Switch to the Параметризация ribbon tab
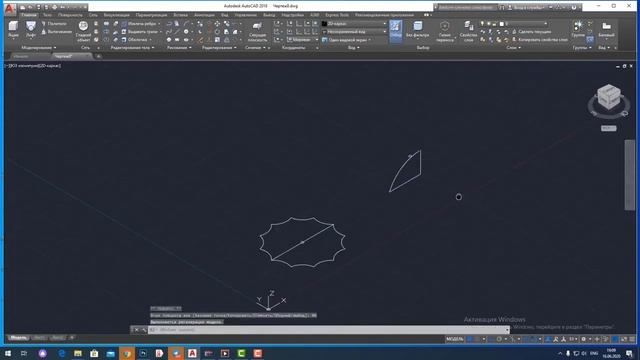640x360 pixels. tap(151, 15)
